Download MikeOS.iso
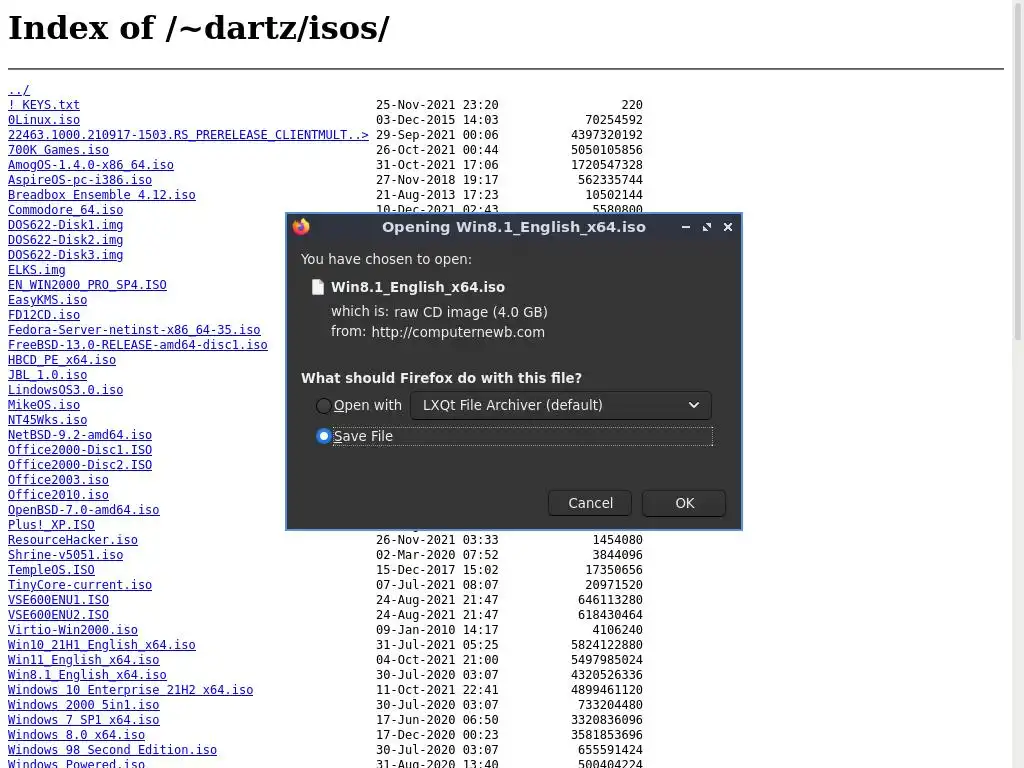This screenshot has height=768, width=1024. (x=44, y=406)
